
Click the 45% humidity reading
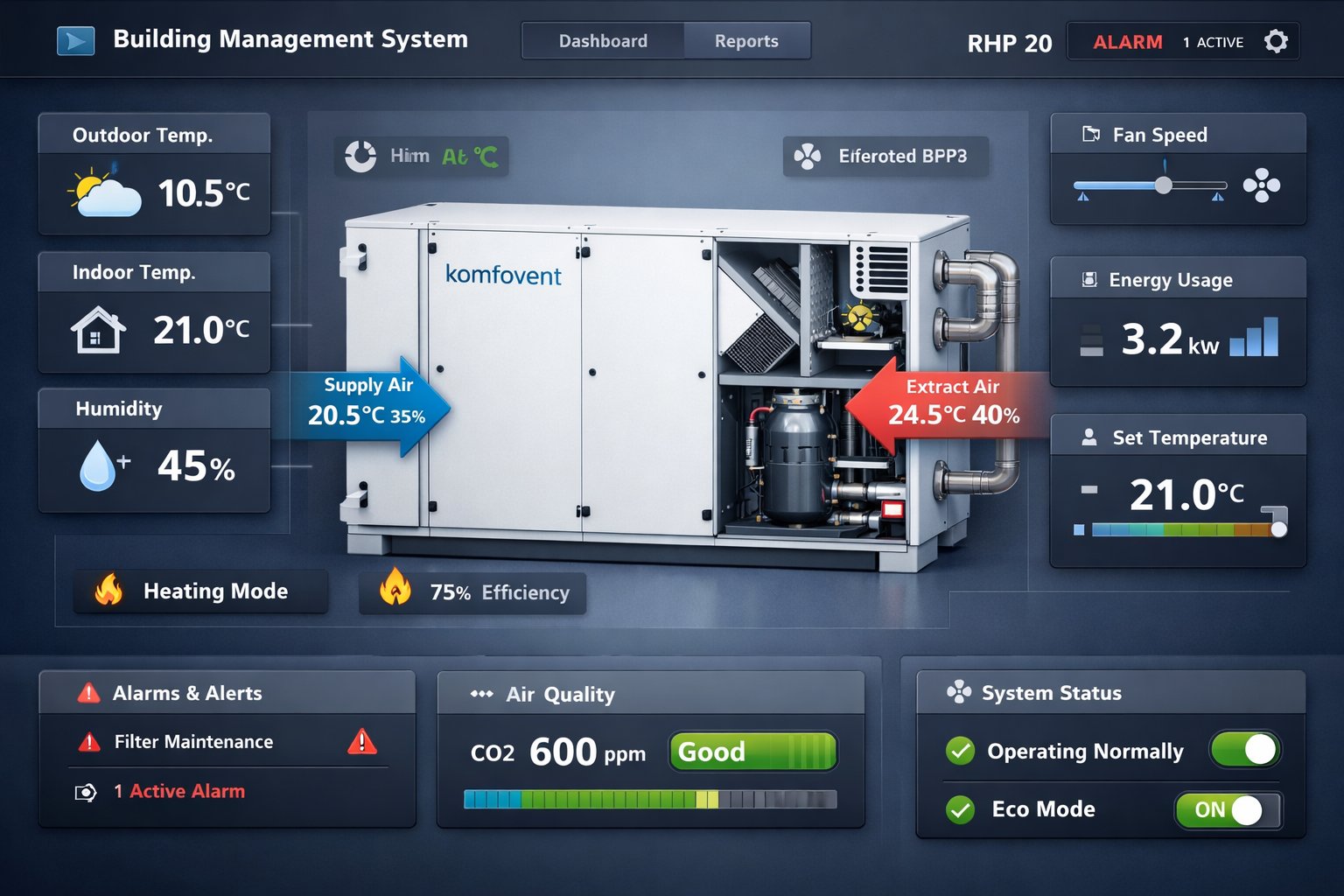click(x=196, y=466)
